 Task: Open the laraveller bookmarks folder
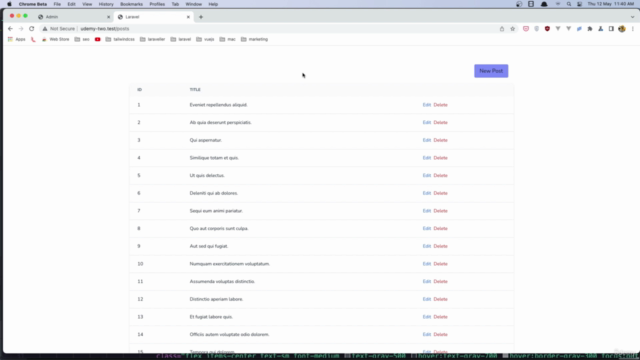click(152, 39)
